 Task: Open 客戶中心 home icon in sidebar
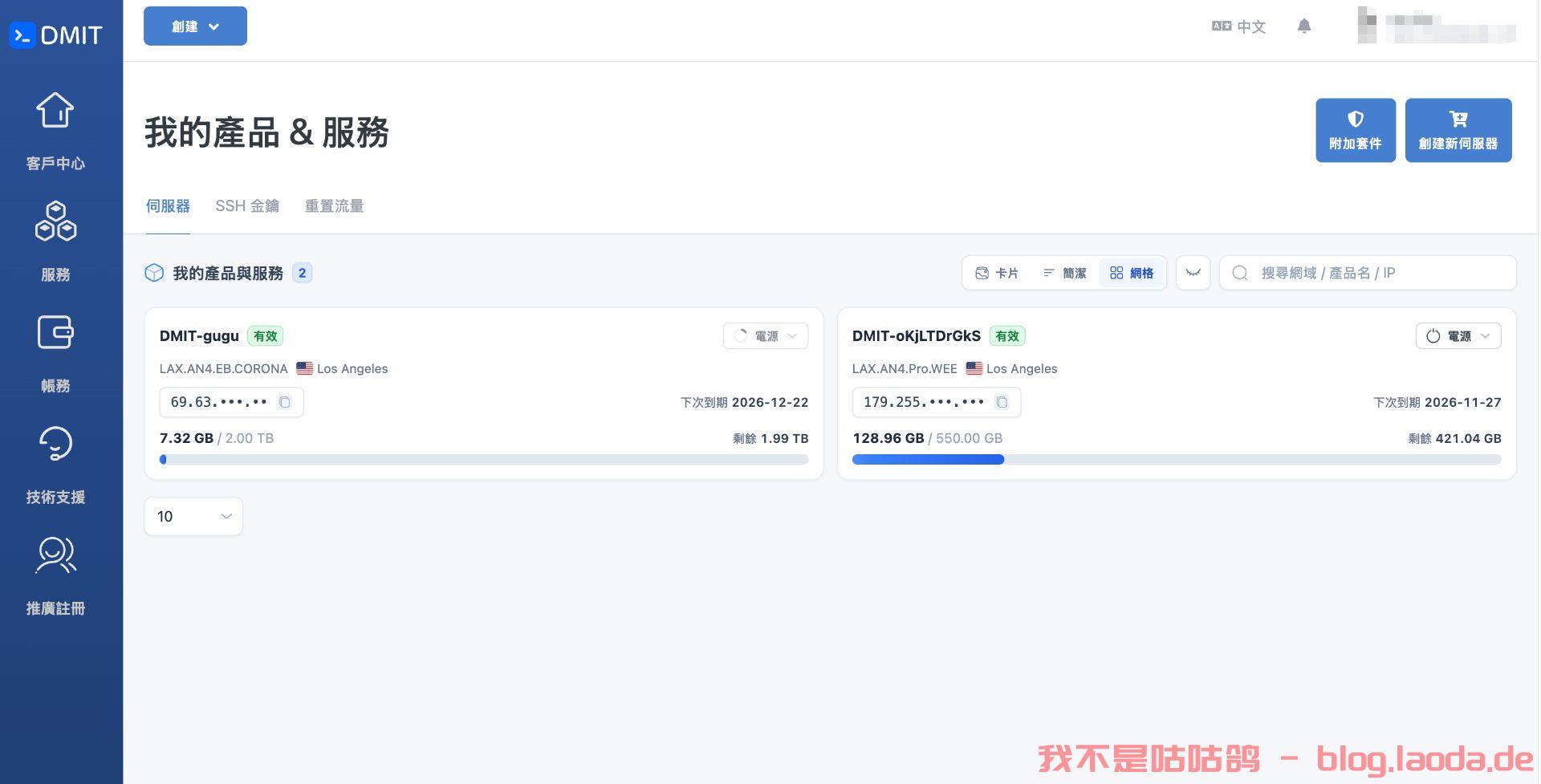pos(55,111)
